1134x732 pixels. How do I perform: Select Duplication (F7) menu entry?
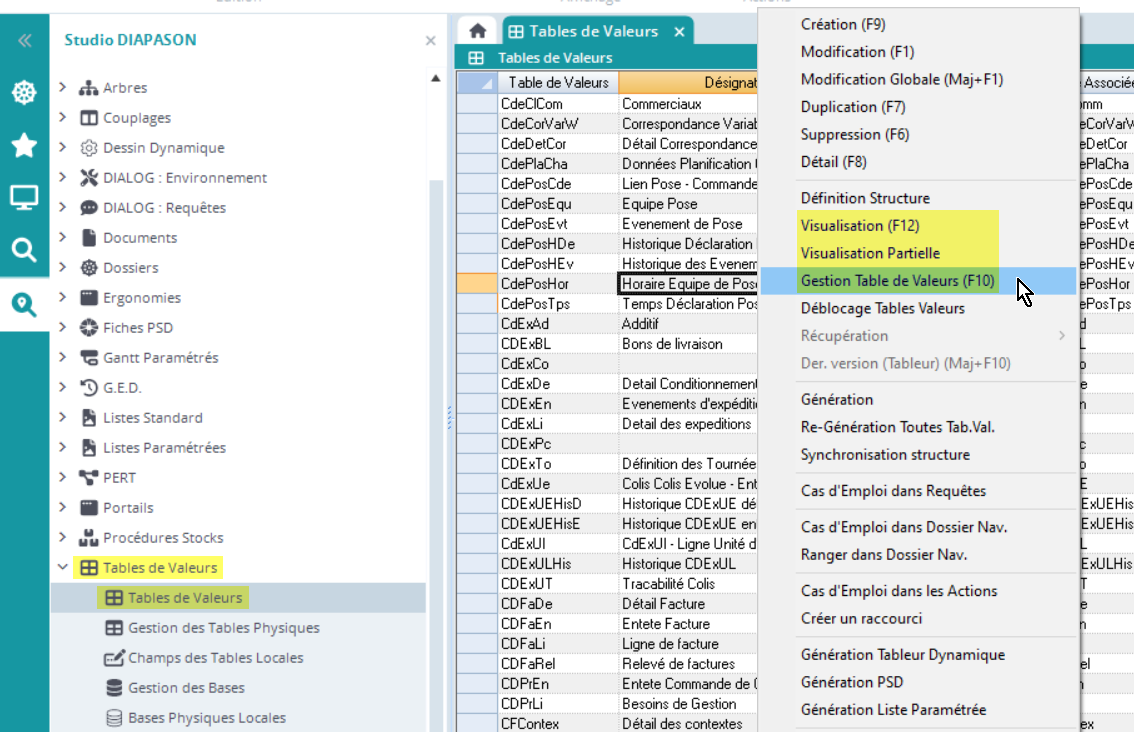[852, 107]
